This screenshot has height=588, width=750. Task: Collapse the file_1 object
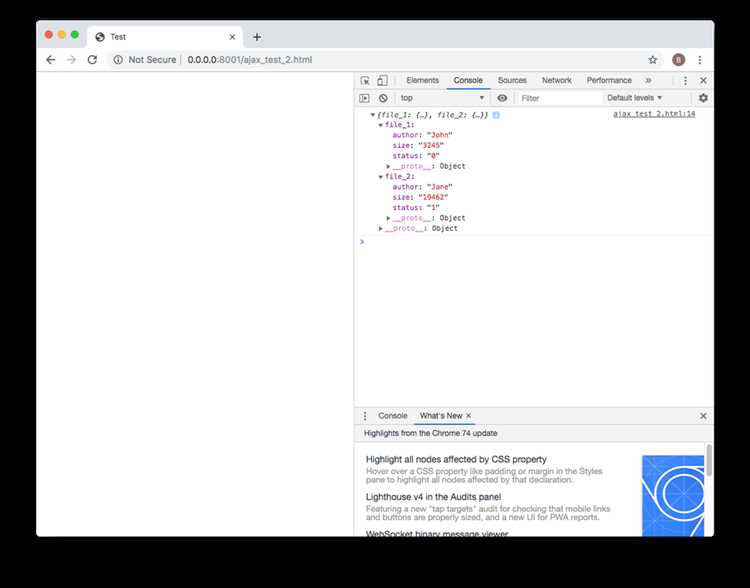(x=381, y=125)
